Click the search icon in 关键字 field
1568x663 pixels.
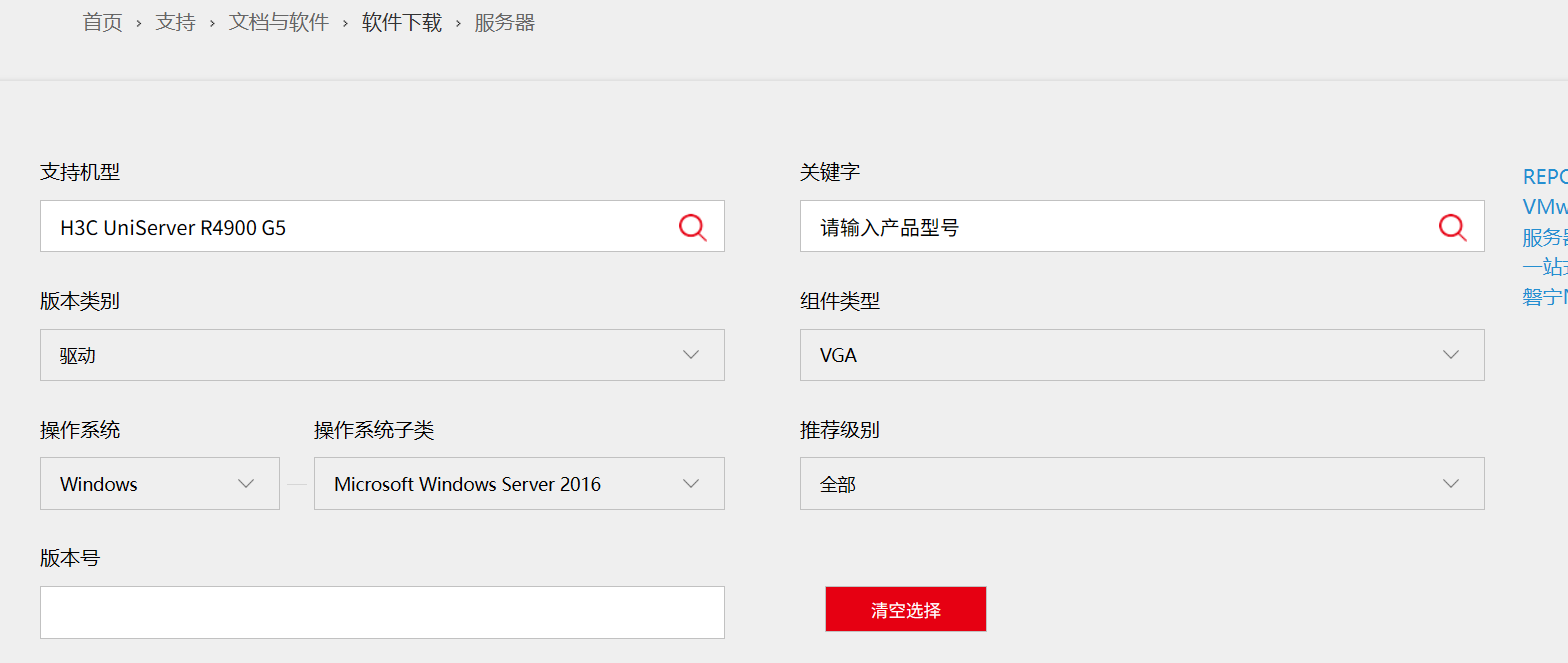point(1452,227)
